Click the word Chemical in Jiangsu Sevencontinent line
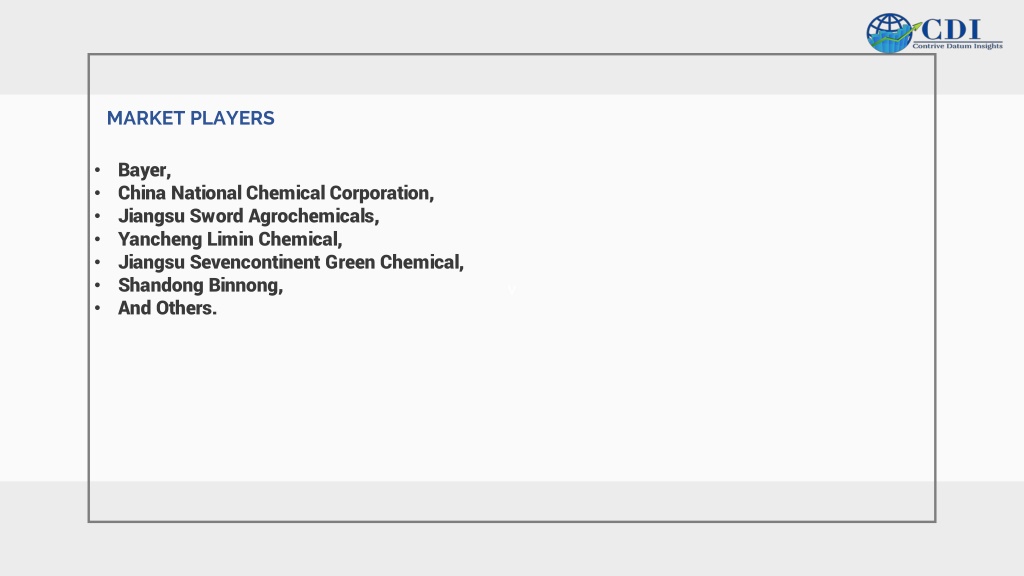 (422, 262)
